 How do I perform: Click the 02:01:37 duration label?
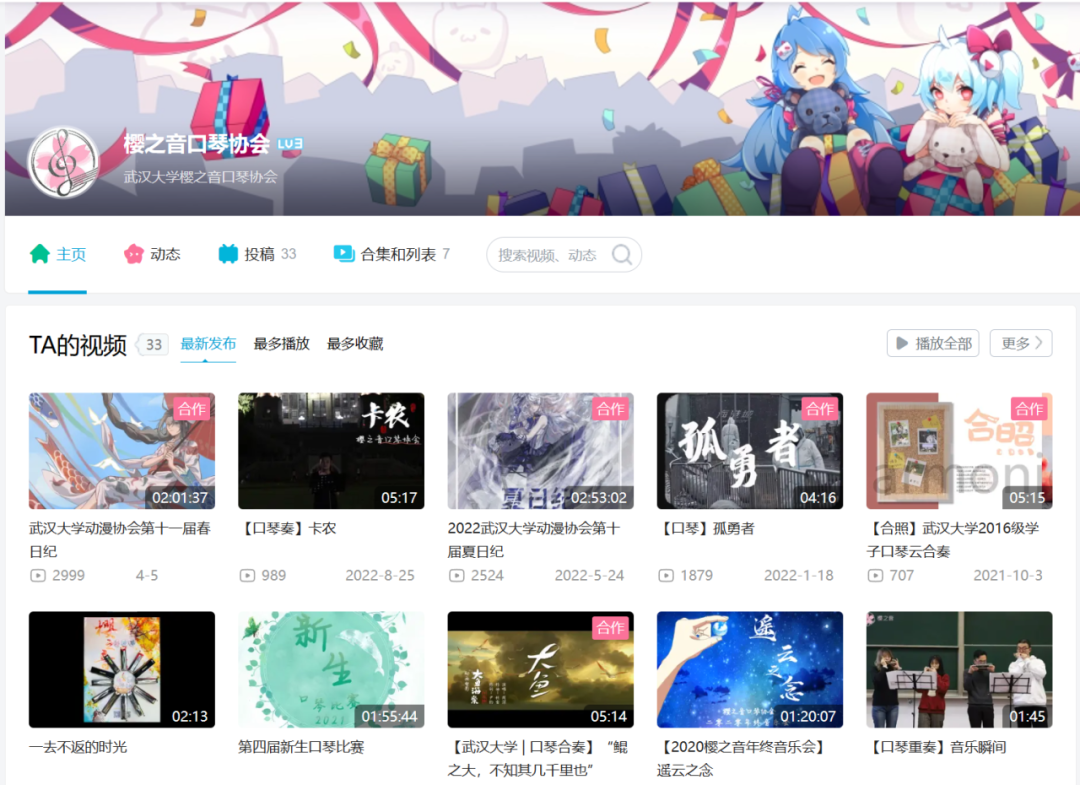pos(180,497)
